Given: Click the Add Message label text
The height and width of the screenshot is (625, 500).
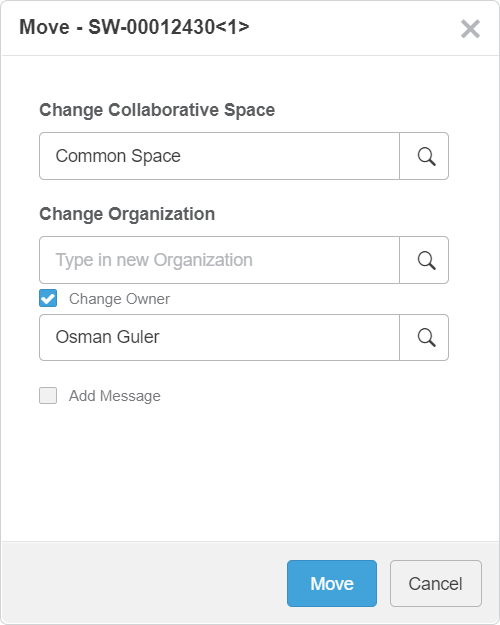Looking at the screenshot, I should click(115, 396).
